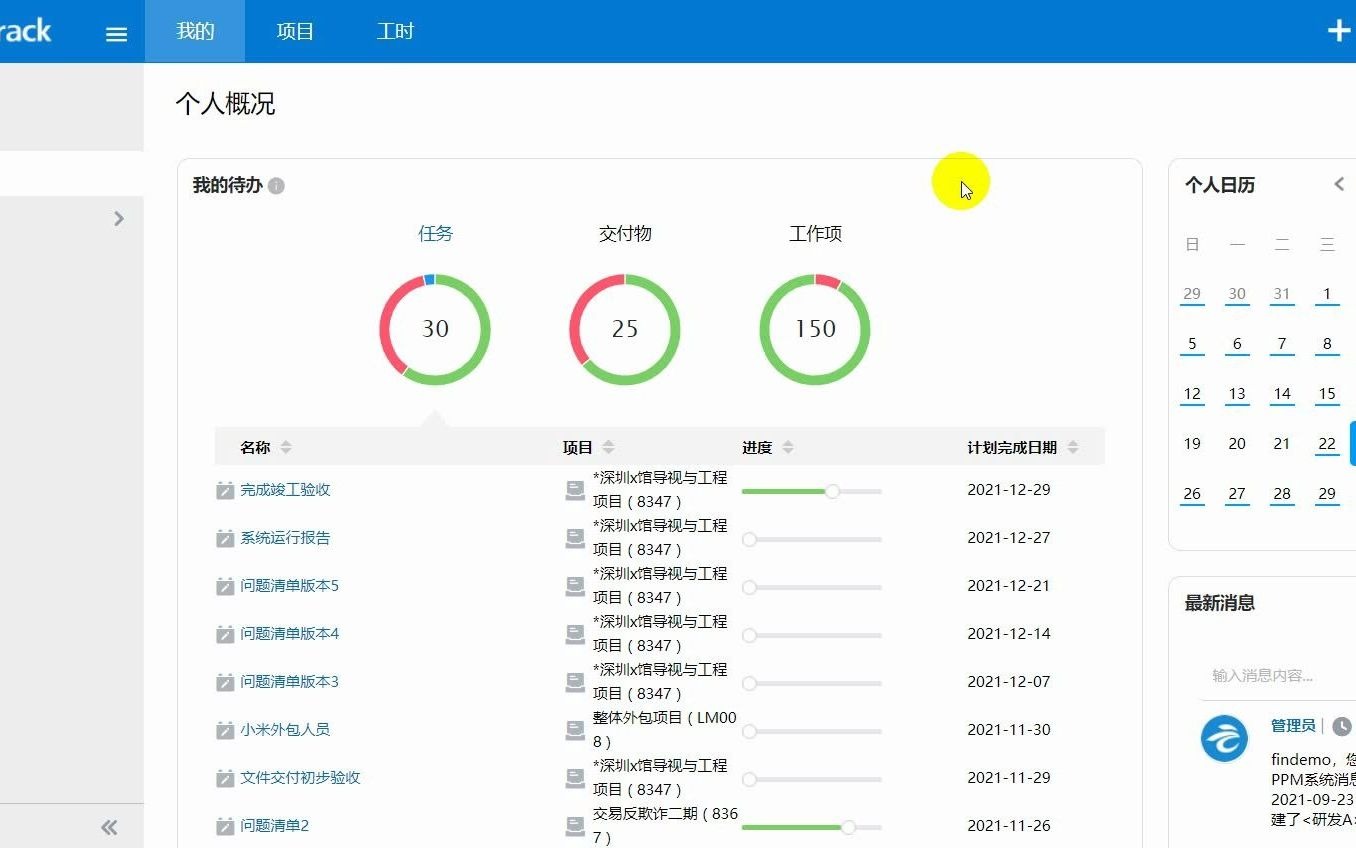Click date 2021-11-30 cell
Viewport: 1356px width, 848px height.
[x=1009, y=730]
